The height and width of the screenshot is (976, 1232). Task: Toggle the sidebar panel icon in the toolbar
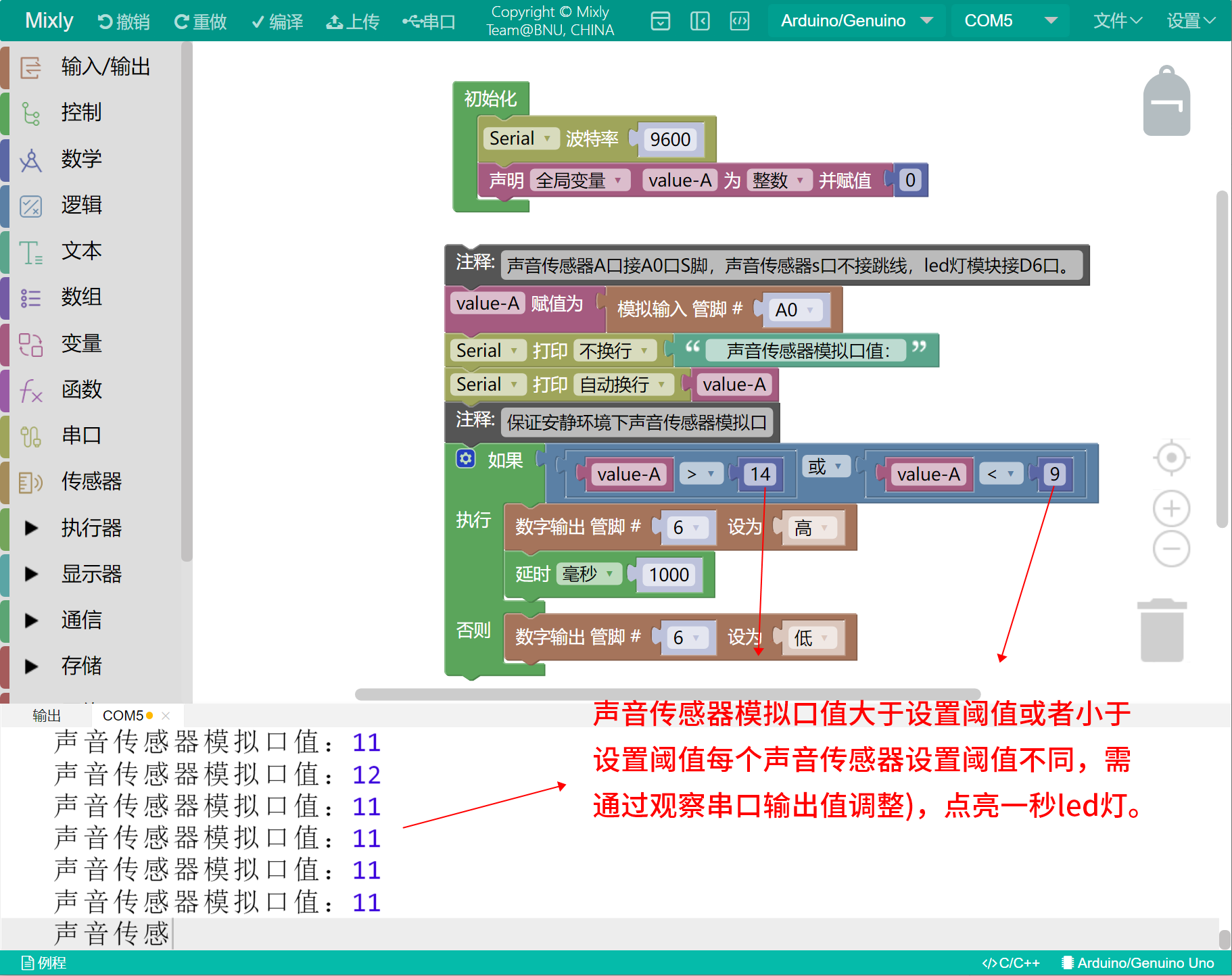(700, 21)
